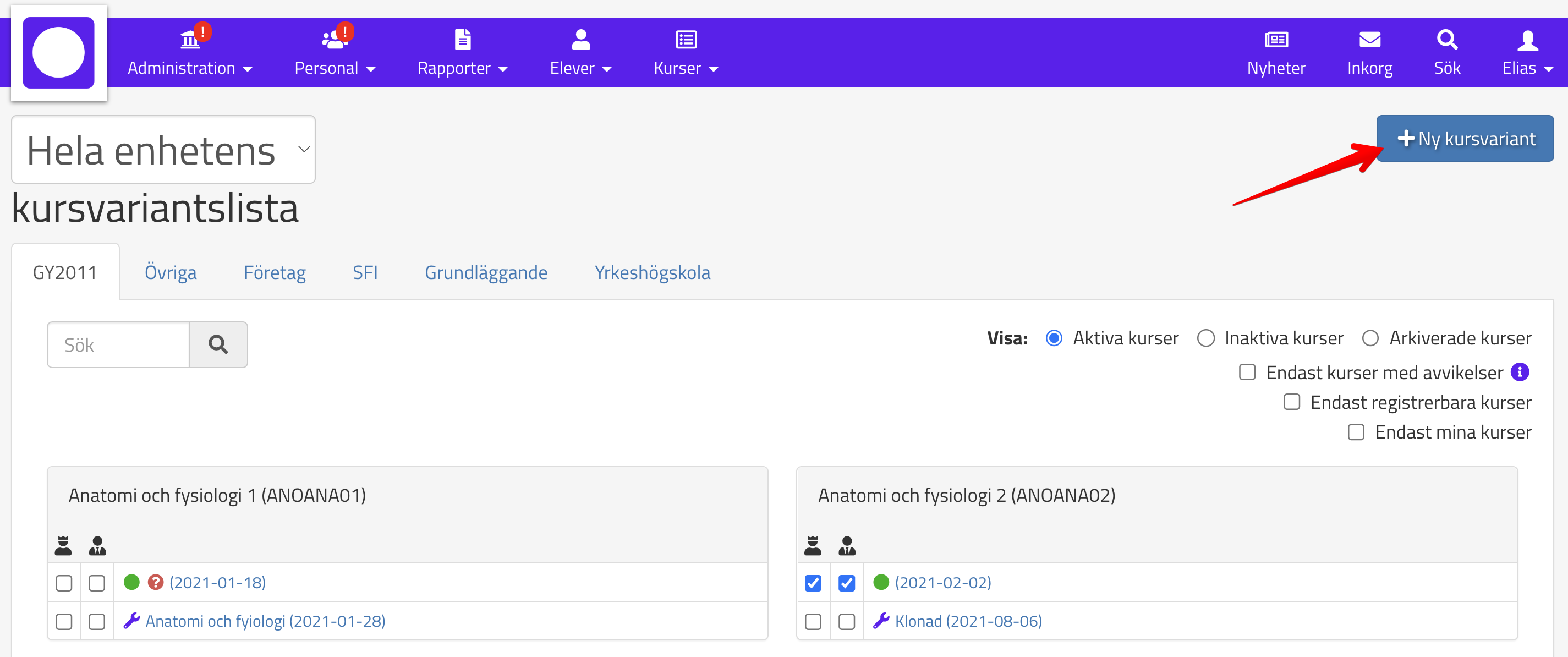This screenshot has width=1568, height=657.
Task: Check Endast registrerbara kurser
Action: click(1291, 402)
